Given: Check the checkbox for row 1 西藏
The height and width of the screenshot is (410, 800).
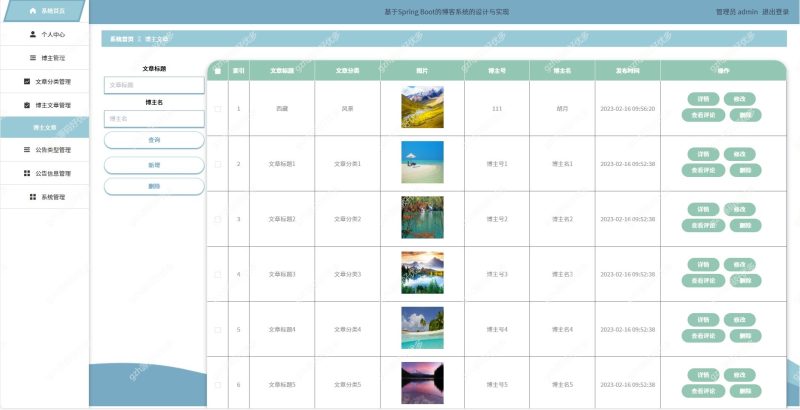Looking at the screenshot, I should click(x=218, y=109).
